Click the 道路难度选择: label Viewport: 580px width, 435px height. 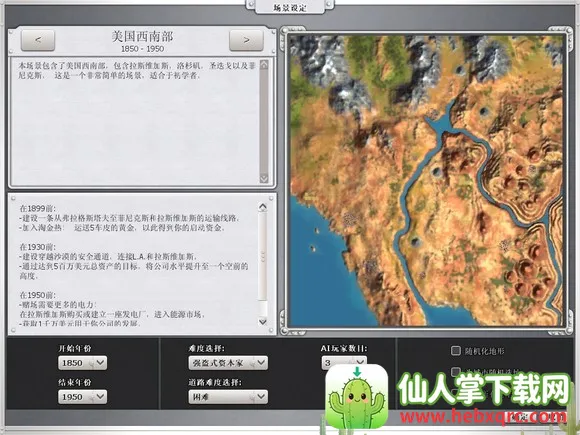tap(215, 382)
